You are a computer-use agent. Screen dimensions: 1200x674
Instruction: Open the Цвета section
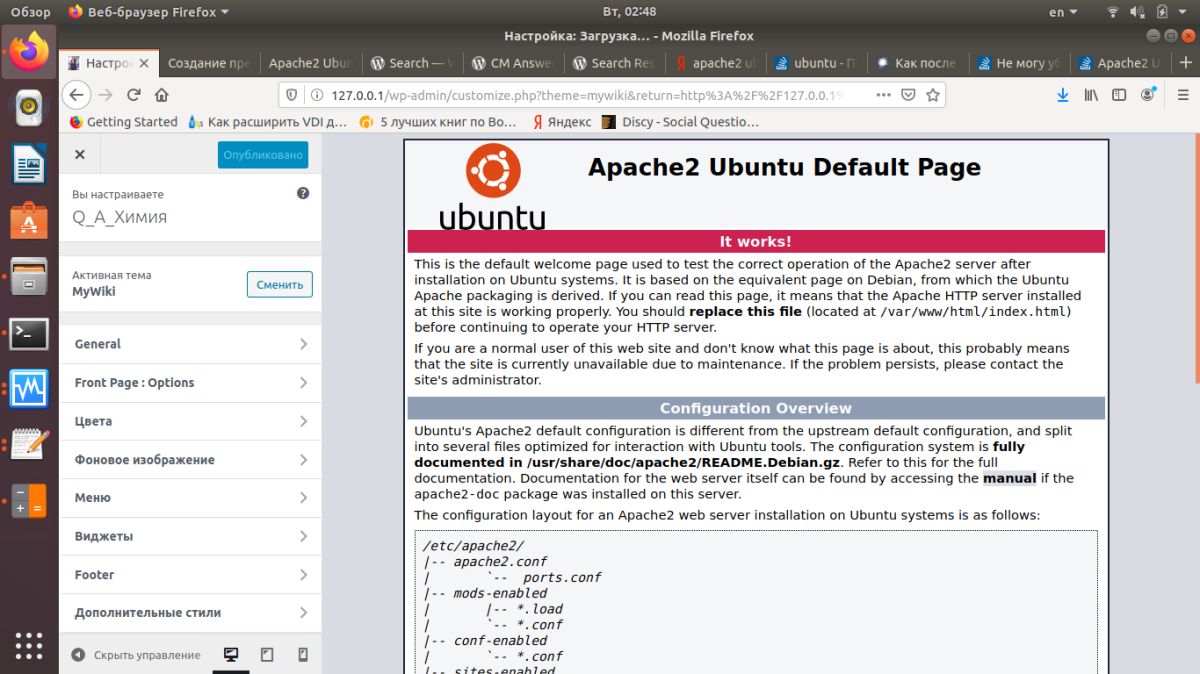click(190, 421)
